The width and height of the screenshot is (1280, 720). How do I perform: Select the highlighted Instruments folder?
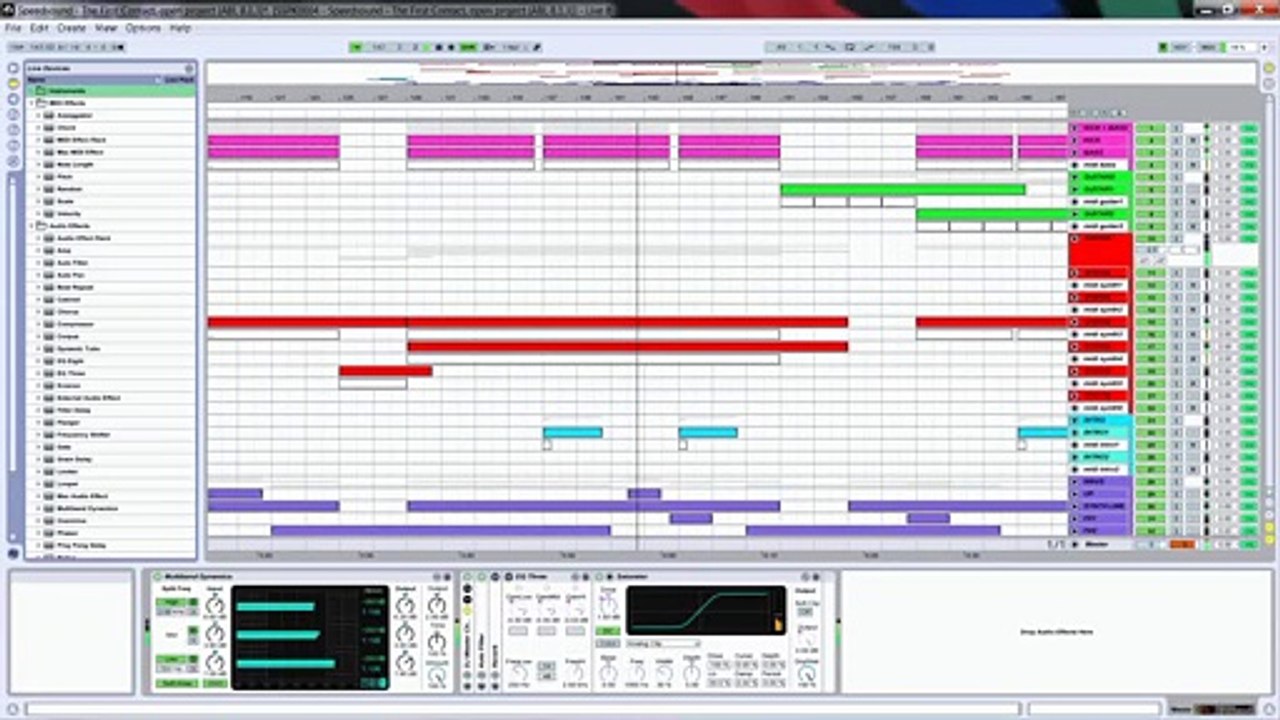[110, 91]
